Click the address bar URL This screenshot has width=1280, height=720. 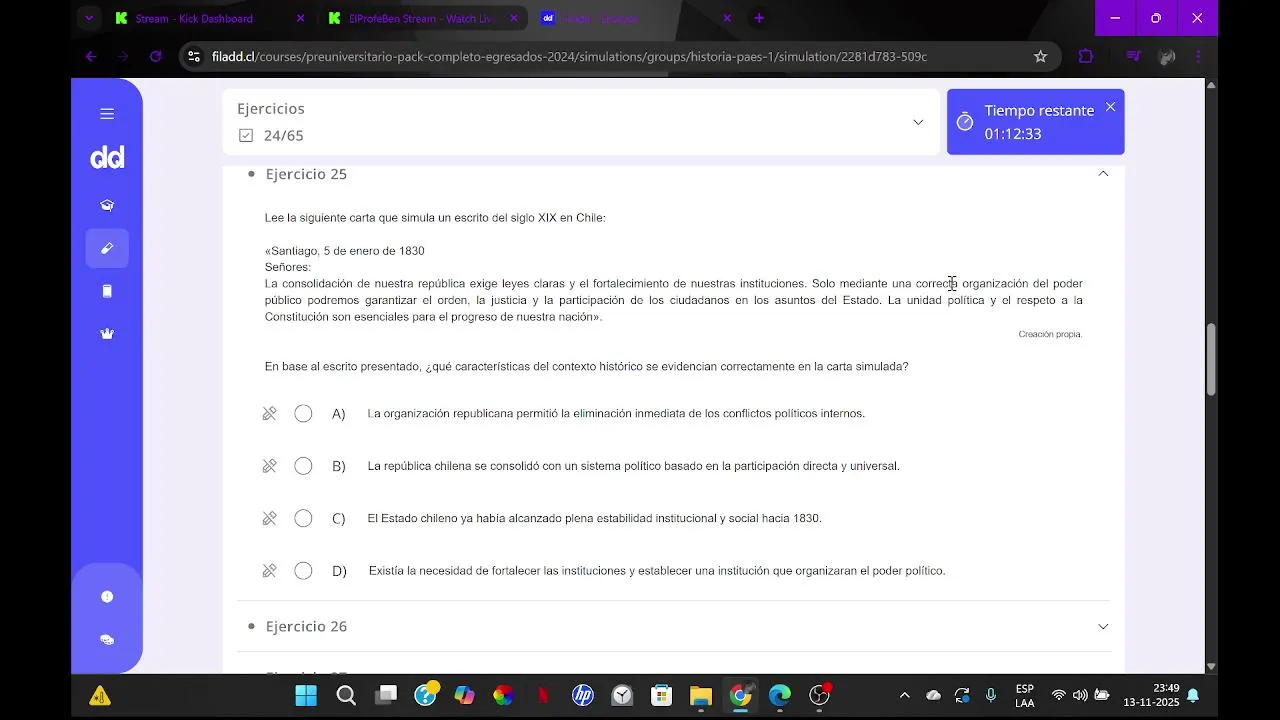(570, 57)
